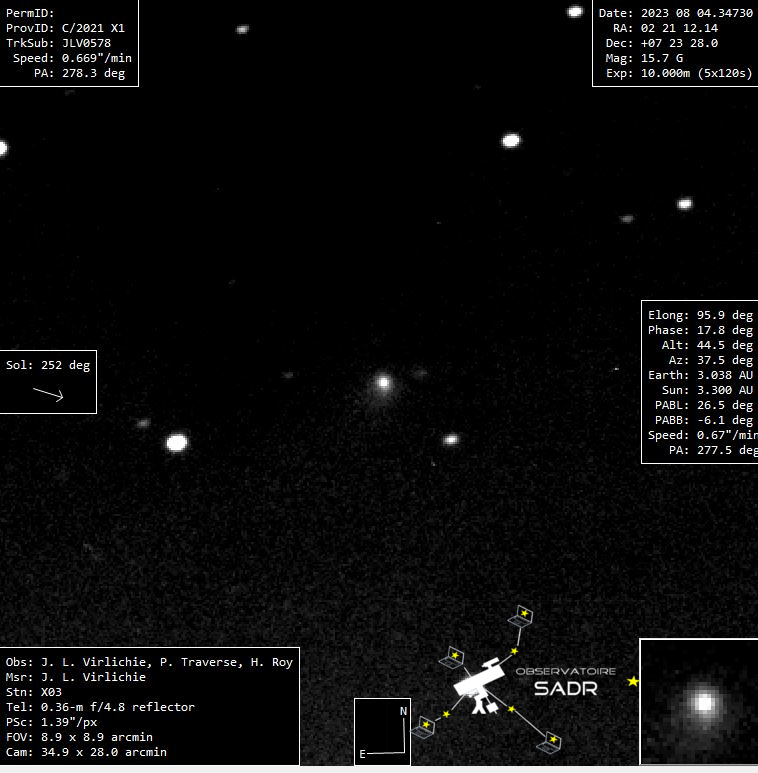The image size is (758, 773).
Task: Click the 'PermID:' label
Action: (x=30, y=13)
